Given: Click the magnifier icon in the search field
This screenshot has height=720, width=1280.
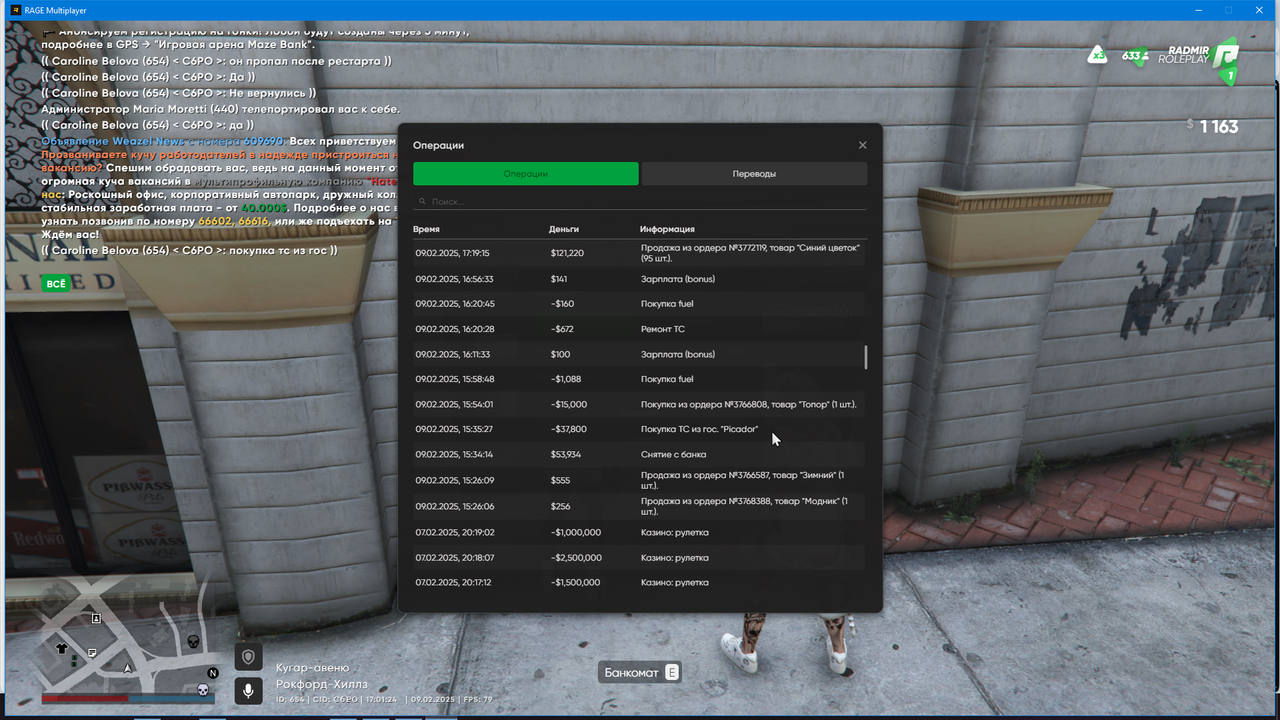Looking at the screenshot, I should click(x=423, y=202).
